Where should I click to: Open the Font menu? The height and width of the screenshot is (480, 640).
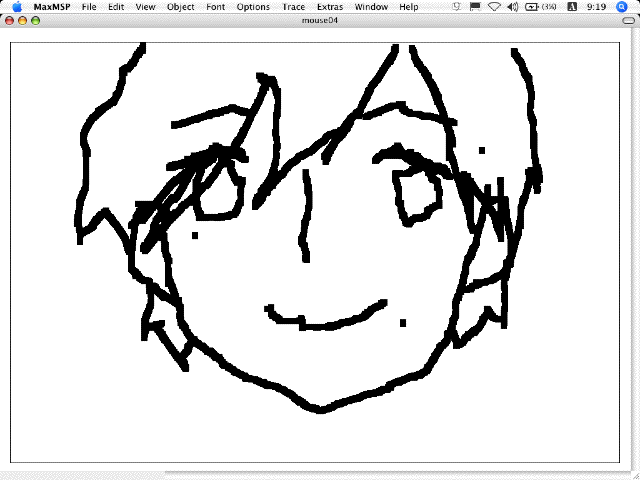tap(216, 7)
